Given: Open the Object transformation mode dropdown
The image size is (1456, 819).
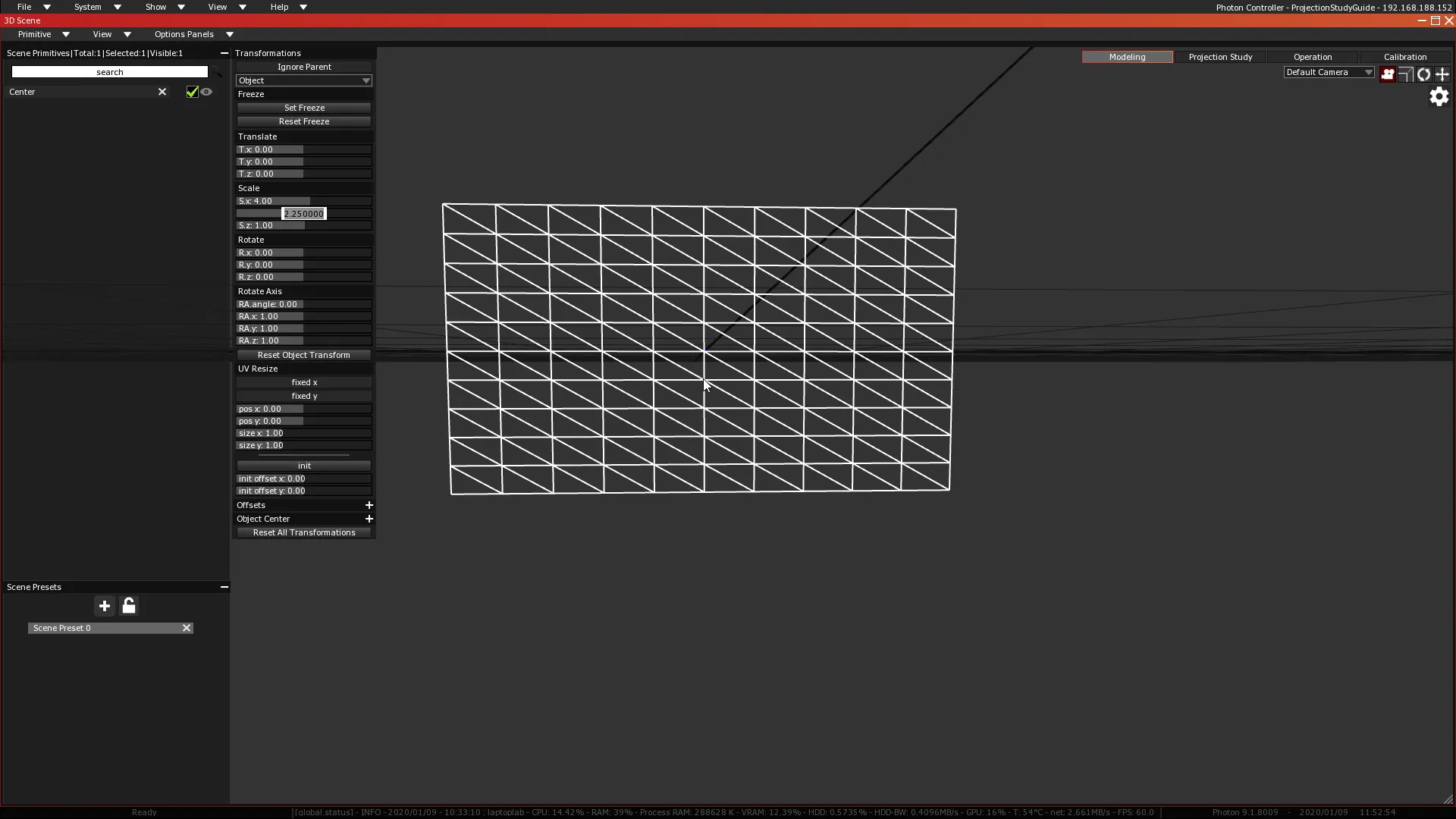Looking at the screenshot, I should (x=304, y=80).
